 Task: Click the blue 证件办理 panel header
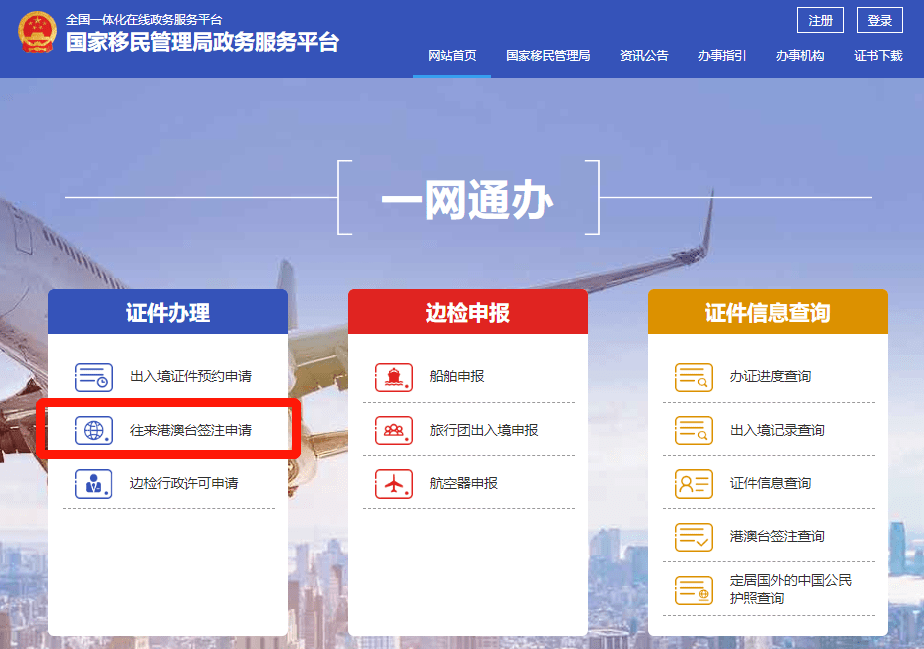(168, 312)
